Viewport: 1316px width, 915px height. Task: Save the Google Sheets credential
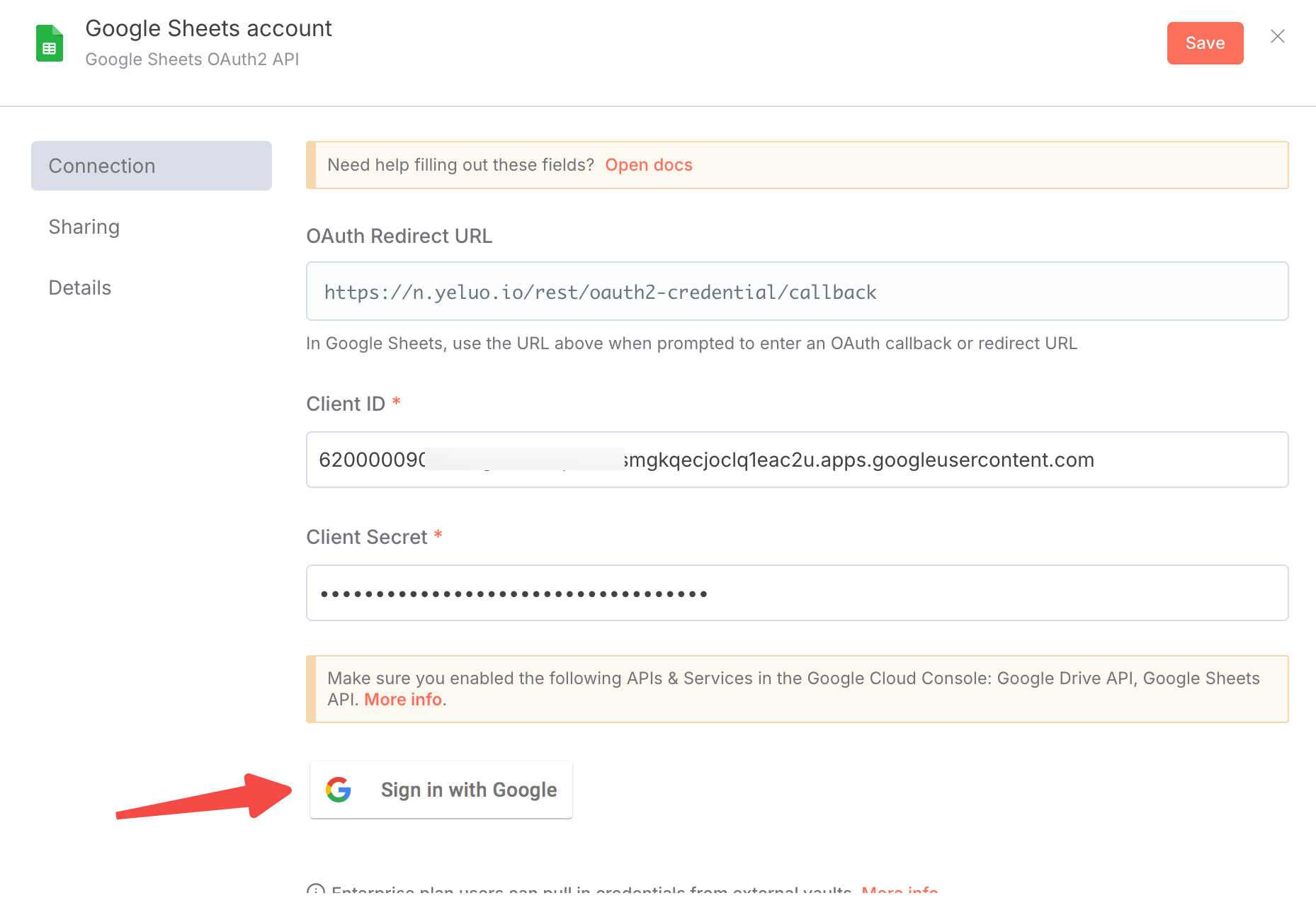coord(1205,43)
